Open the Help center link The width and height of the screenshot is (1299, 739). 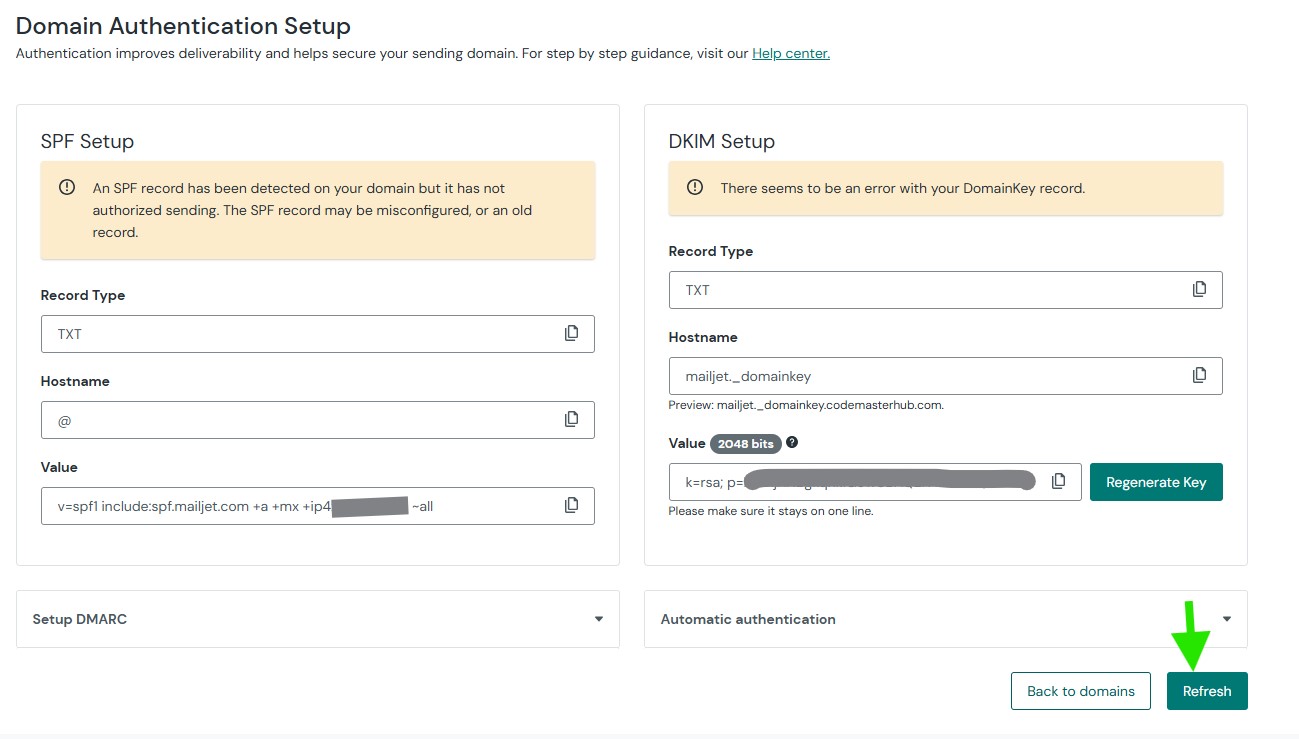tap(790, 54)
